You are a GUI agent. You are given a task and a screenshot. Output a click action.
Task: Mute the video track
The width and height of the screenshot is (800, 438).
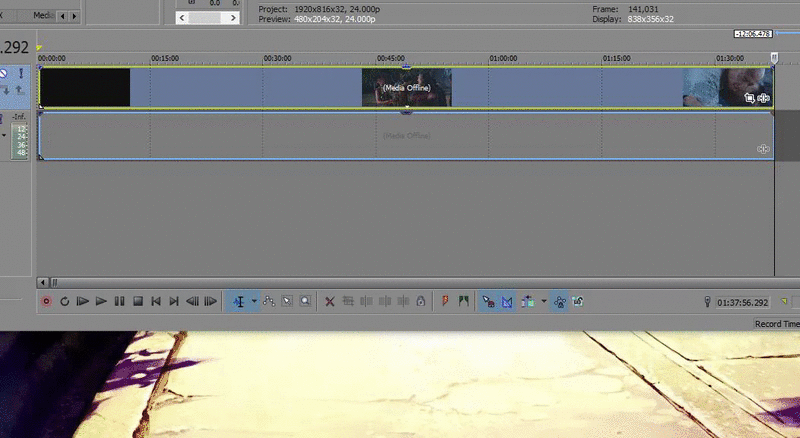click(5, 73)
